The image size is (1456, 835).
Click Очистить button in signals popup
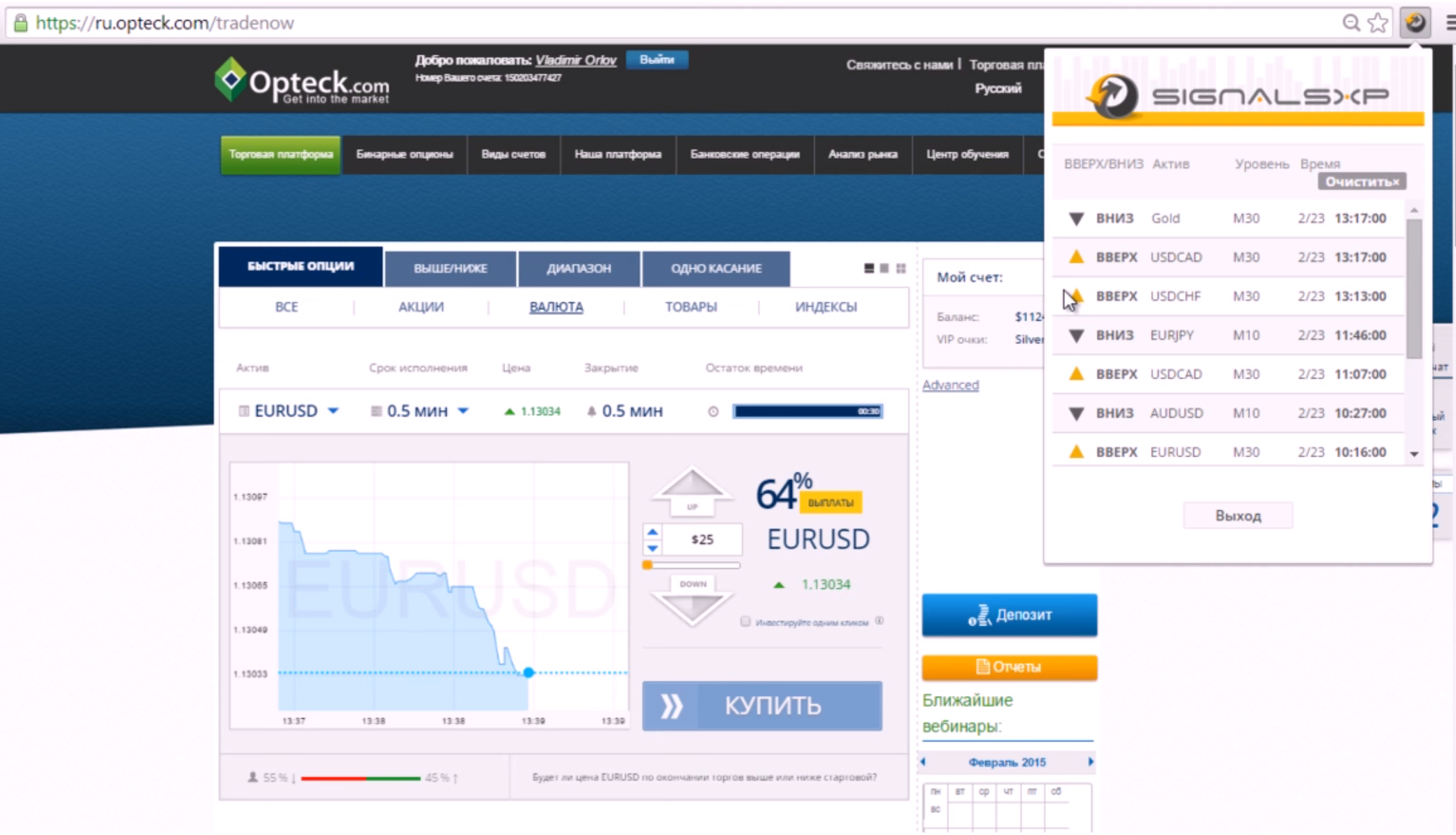click(x=1362, y=181)
